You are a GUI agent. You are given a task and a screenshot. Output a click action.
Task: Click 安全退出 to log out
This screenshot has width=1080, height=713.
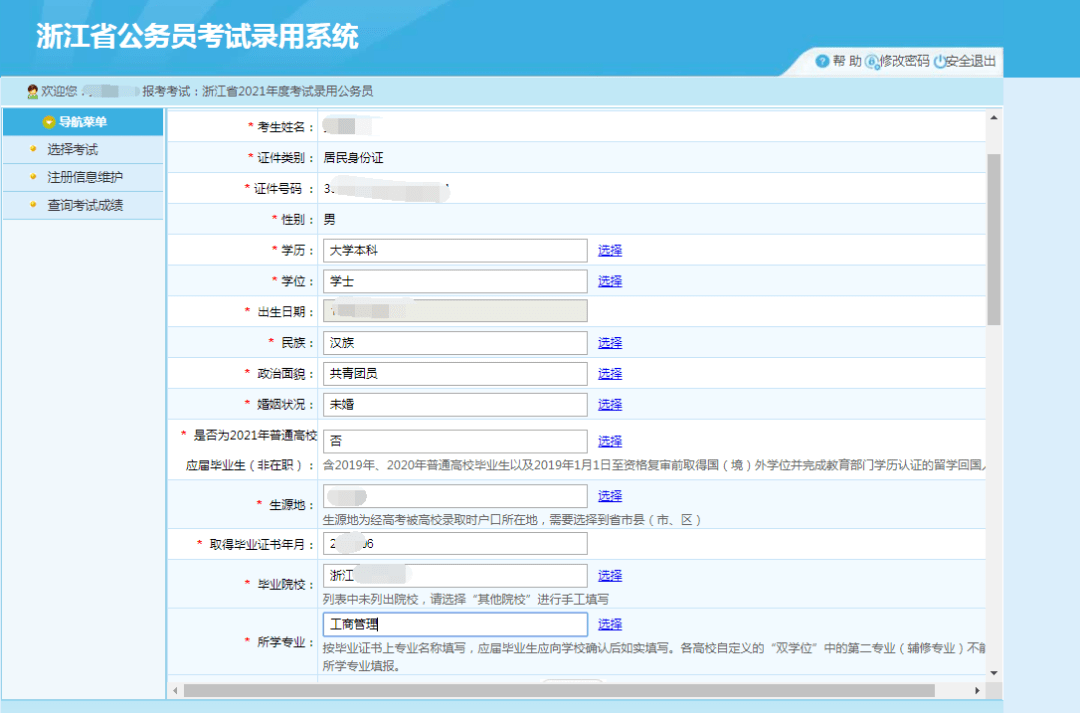pyautogui.click(x=971, y=61)
